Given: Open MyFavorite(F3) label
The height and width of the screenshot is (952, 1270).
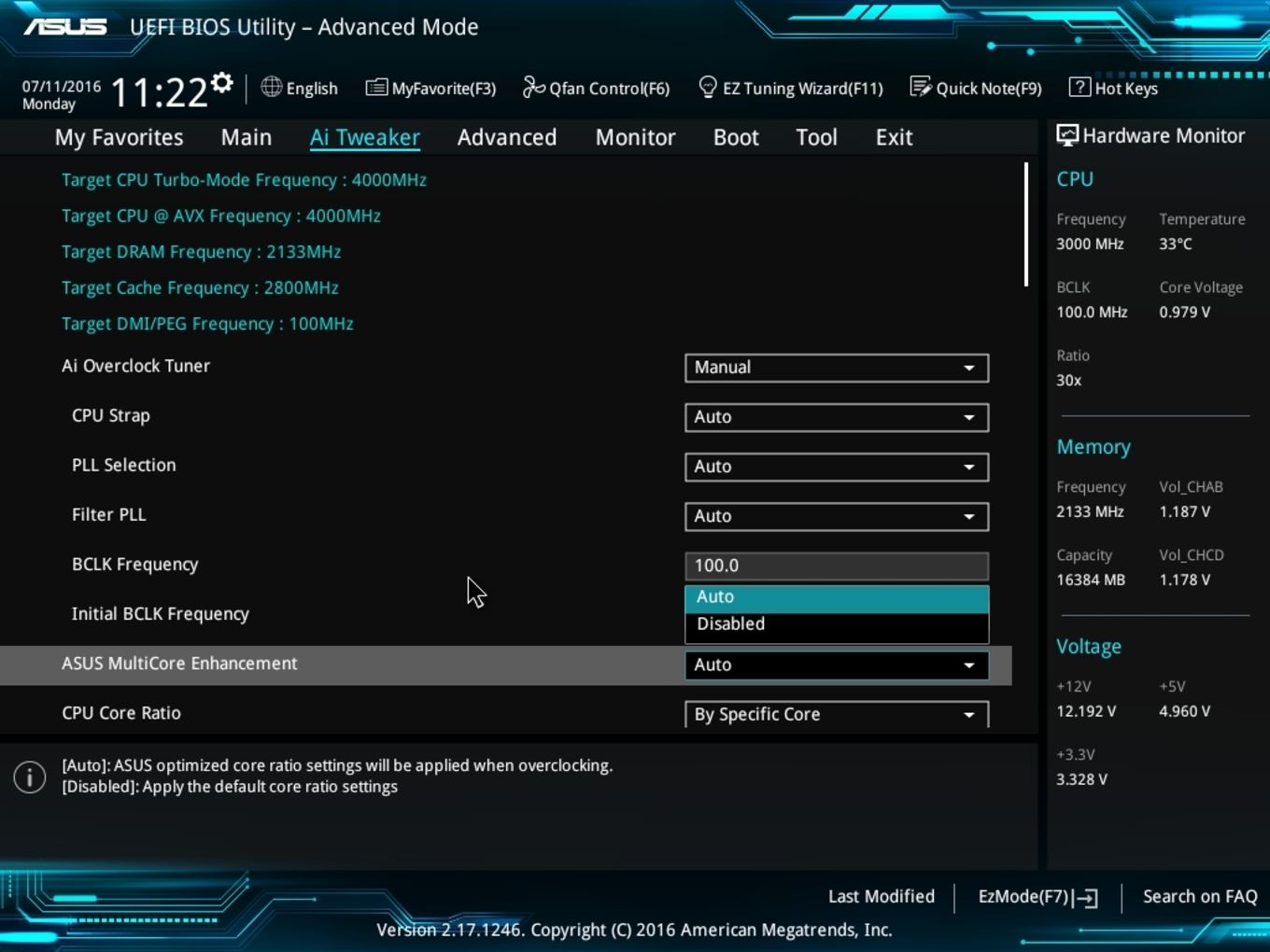Looking at the screenshot, I should click(444, 89).
